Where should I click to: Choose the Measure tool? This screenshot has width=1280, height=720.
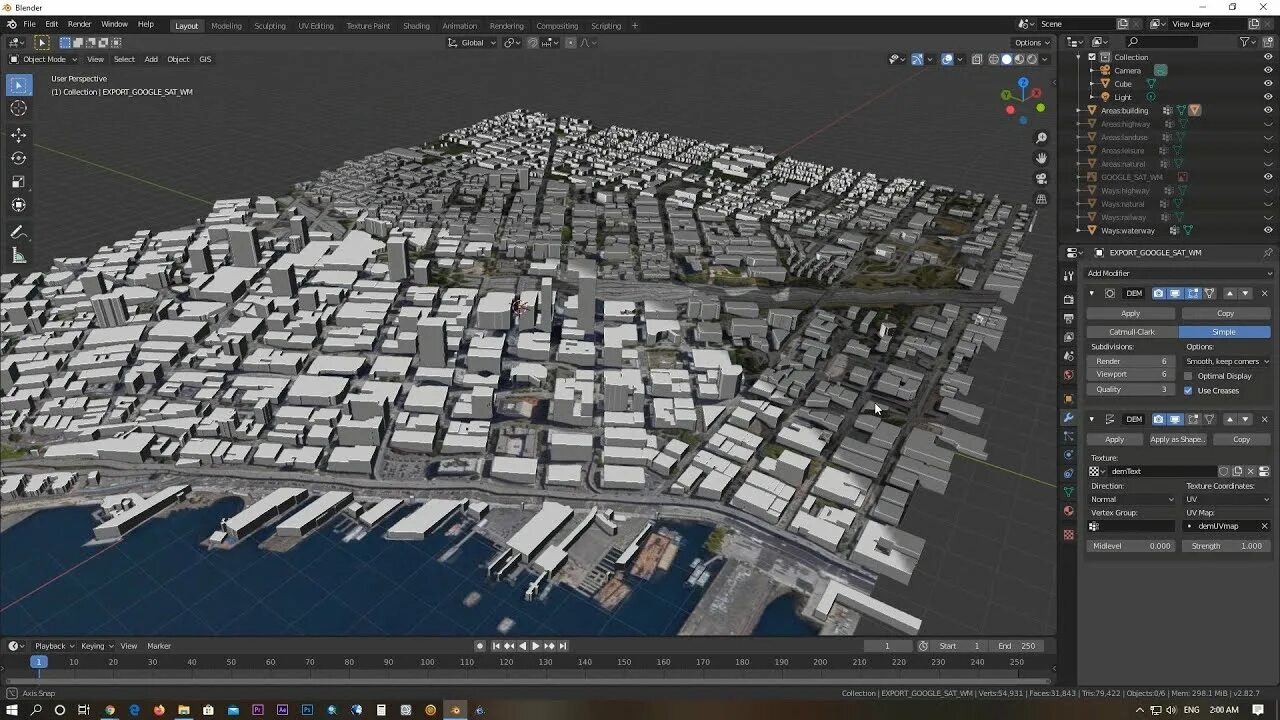18,256
